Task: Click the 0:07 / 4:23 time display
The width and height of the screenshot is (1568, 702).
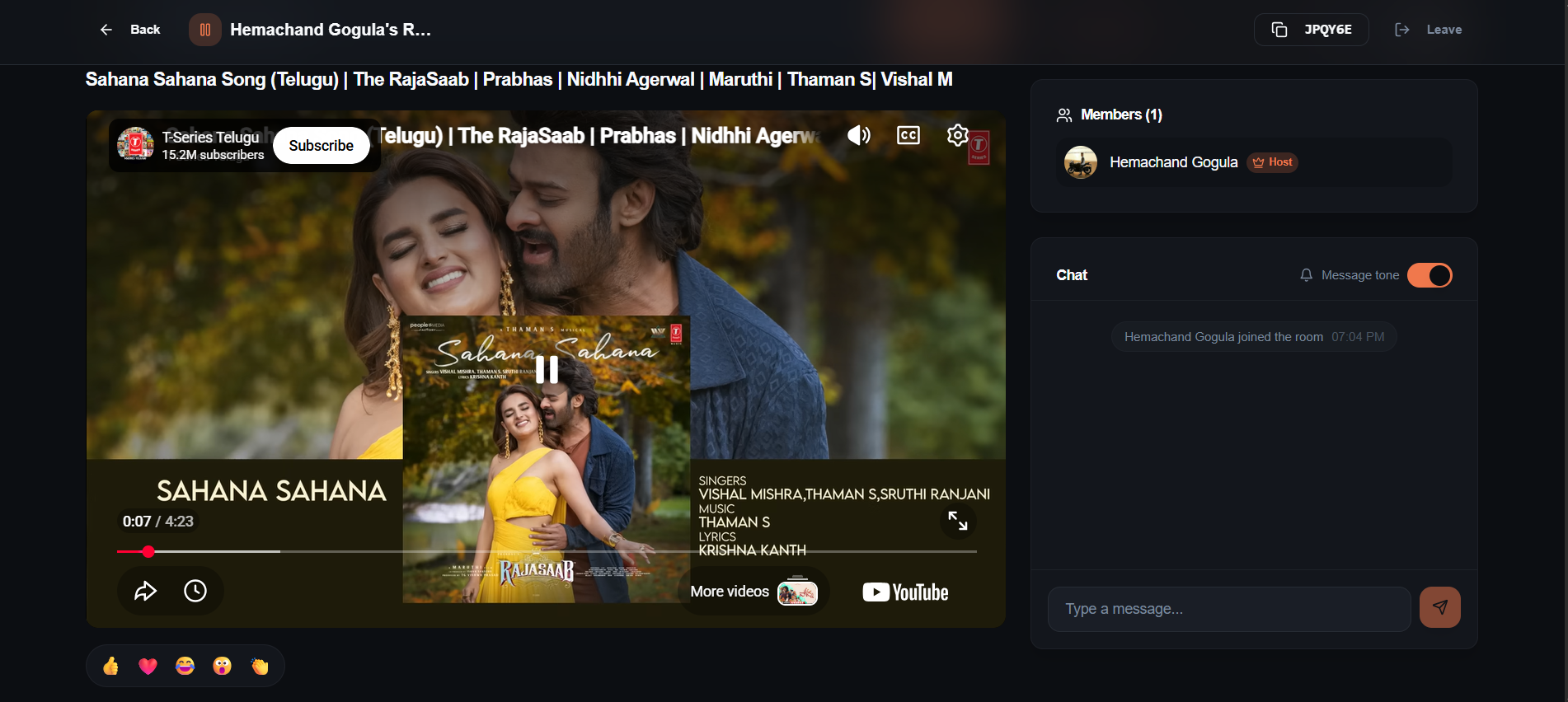Action: tap(158, 522)
